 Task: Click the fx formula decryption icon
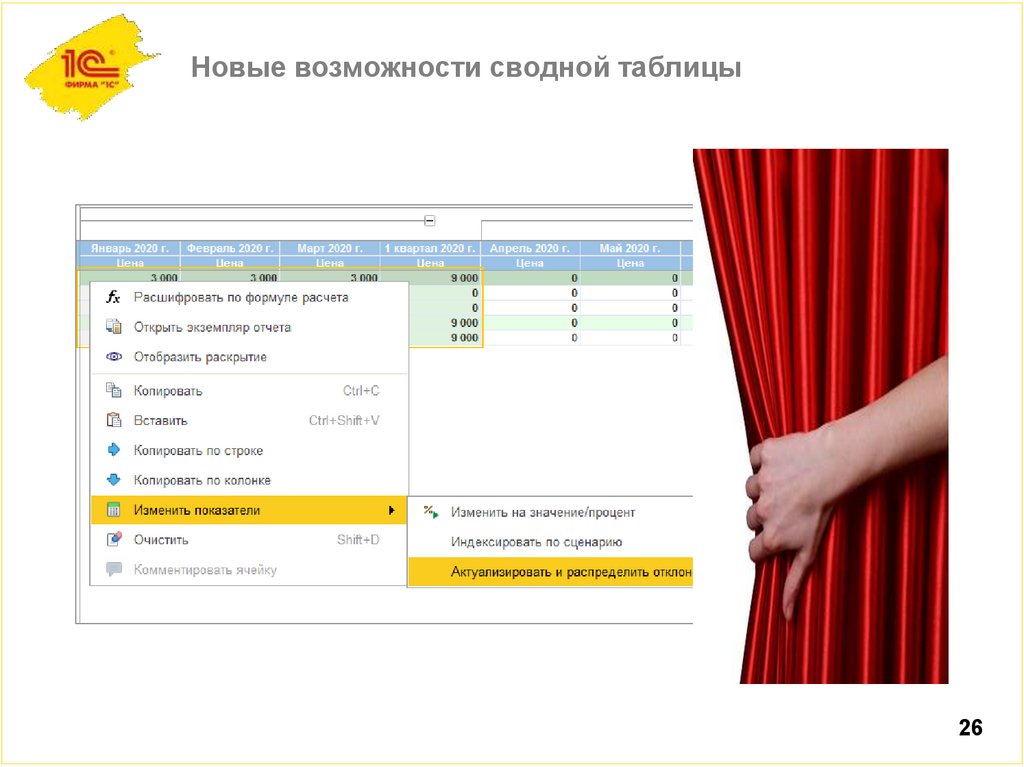[113, 297]
